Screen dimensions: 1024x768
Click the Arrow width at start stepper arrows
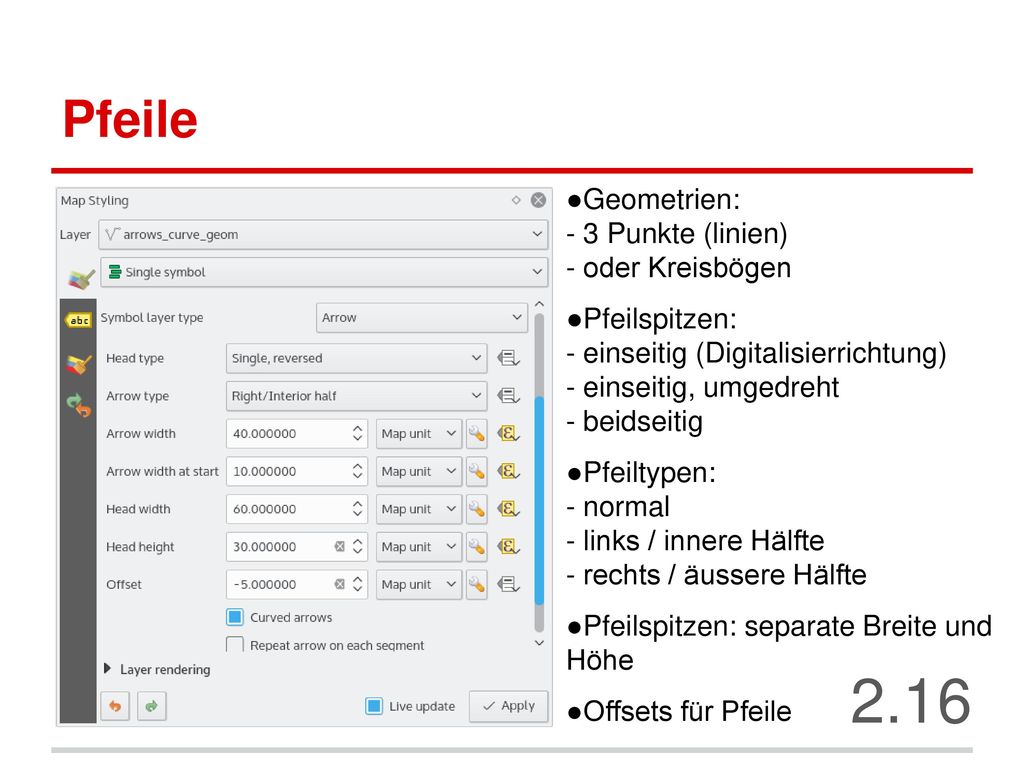(357, 472)
